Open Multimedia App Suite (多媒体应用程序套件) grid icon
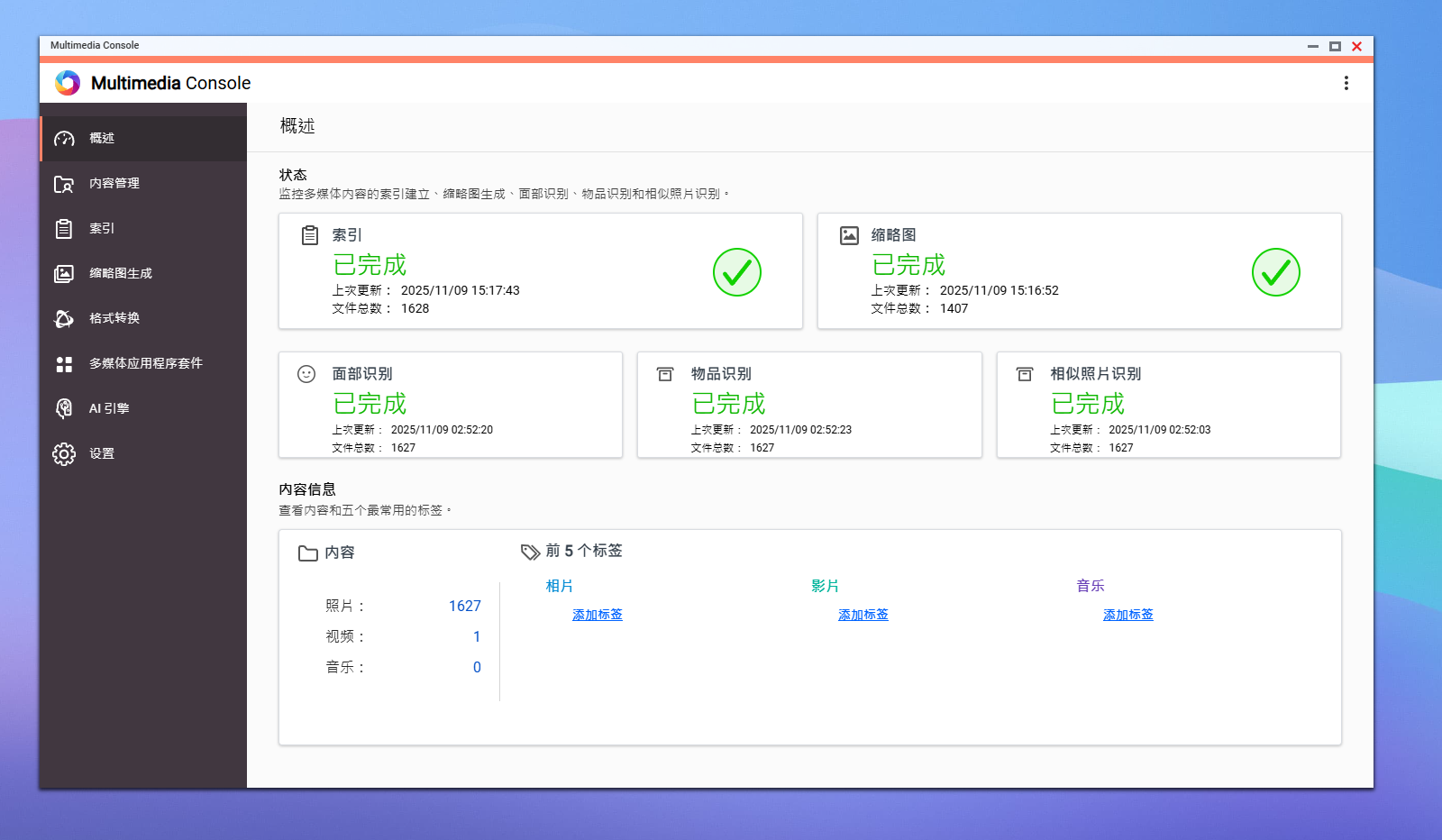The image size is (1442, 840). click(64, 364)
